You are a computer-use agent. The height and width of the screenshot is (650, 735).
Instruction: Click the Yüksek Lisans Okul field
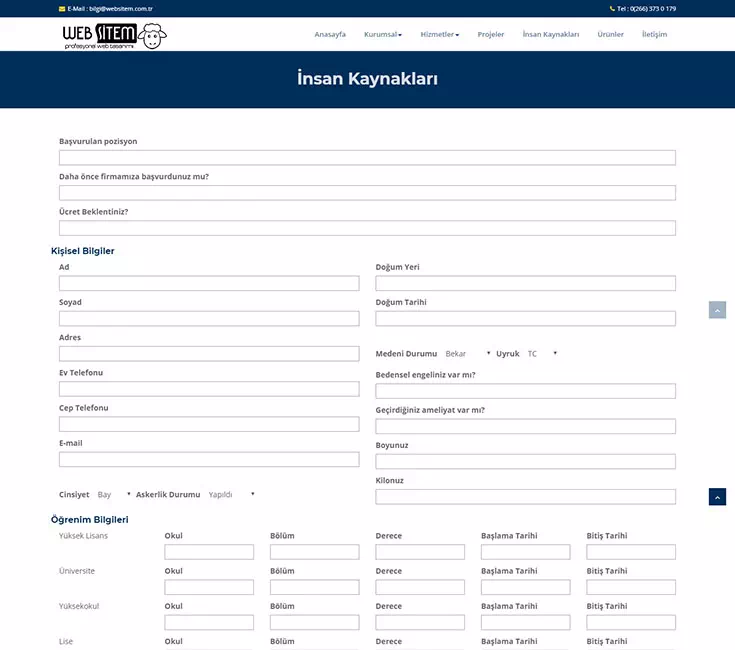pyautogui.click(x=209, y=552)
